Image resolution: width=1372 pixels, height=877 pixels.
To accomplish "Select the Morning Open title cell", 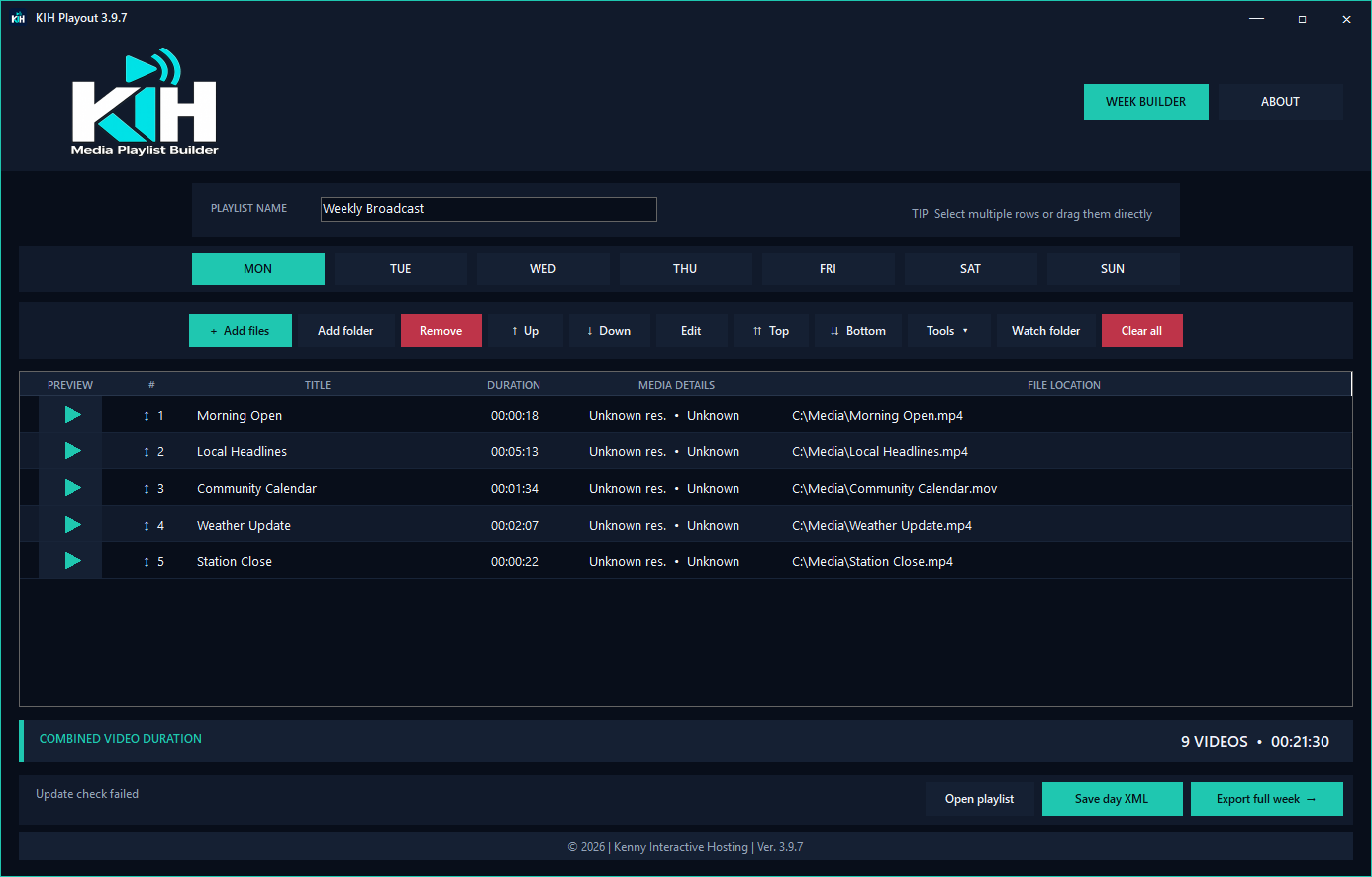I will [x=240, y=416].
